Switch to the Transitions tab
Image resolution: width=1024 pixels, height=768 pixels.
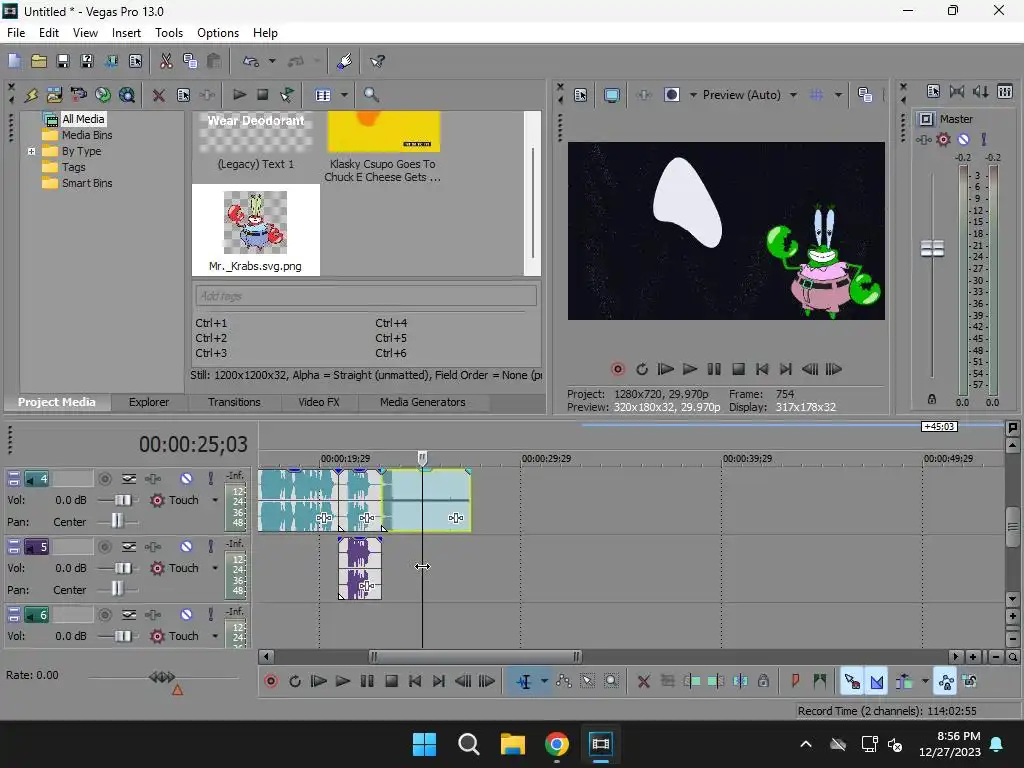(234, 402)
